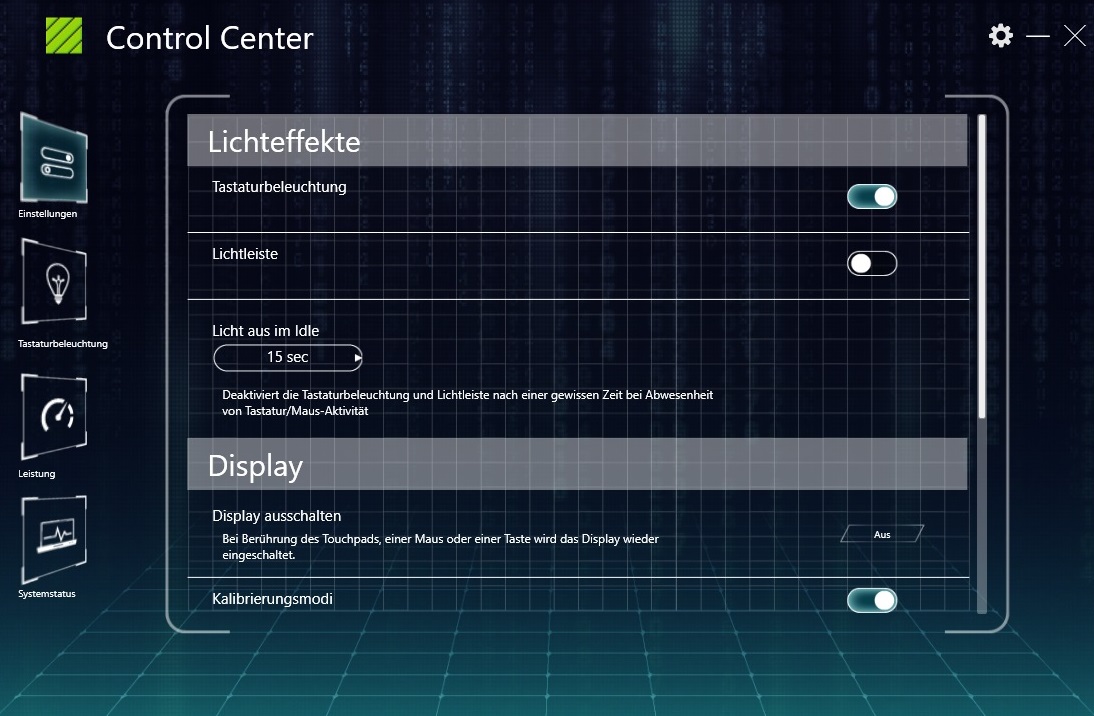Close the Control Center window
1094x716 pixels.
point(1074,36)
